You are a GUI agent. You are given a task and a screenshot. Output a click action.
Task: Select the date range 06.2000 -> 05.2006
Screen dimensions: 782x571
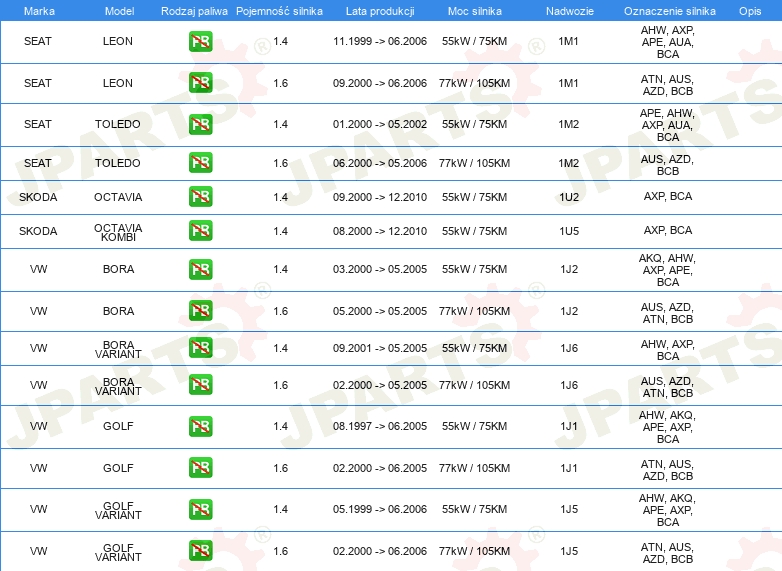click(x=380, y=163)
